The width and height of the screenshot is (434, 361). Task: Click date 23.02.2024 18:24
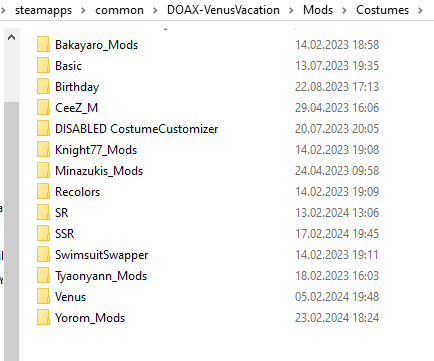[337, 318]
